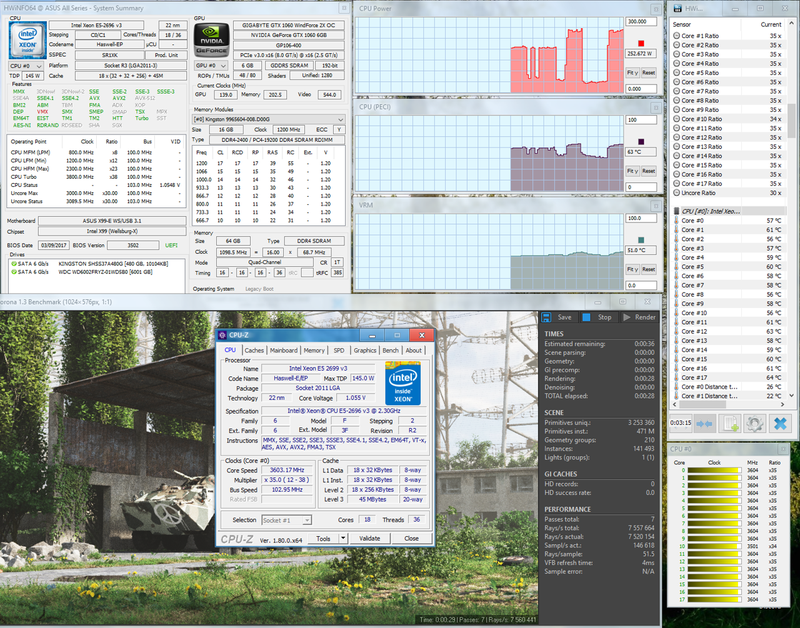Viewport: 800px width, 628px height.
Task: Click the HWiNFO sensor window title icon
Action: 678,9
